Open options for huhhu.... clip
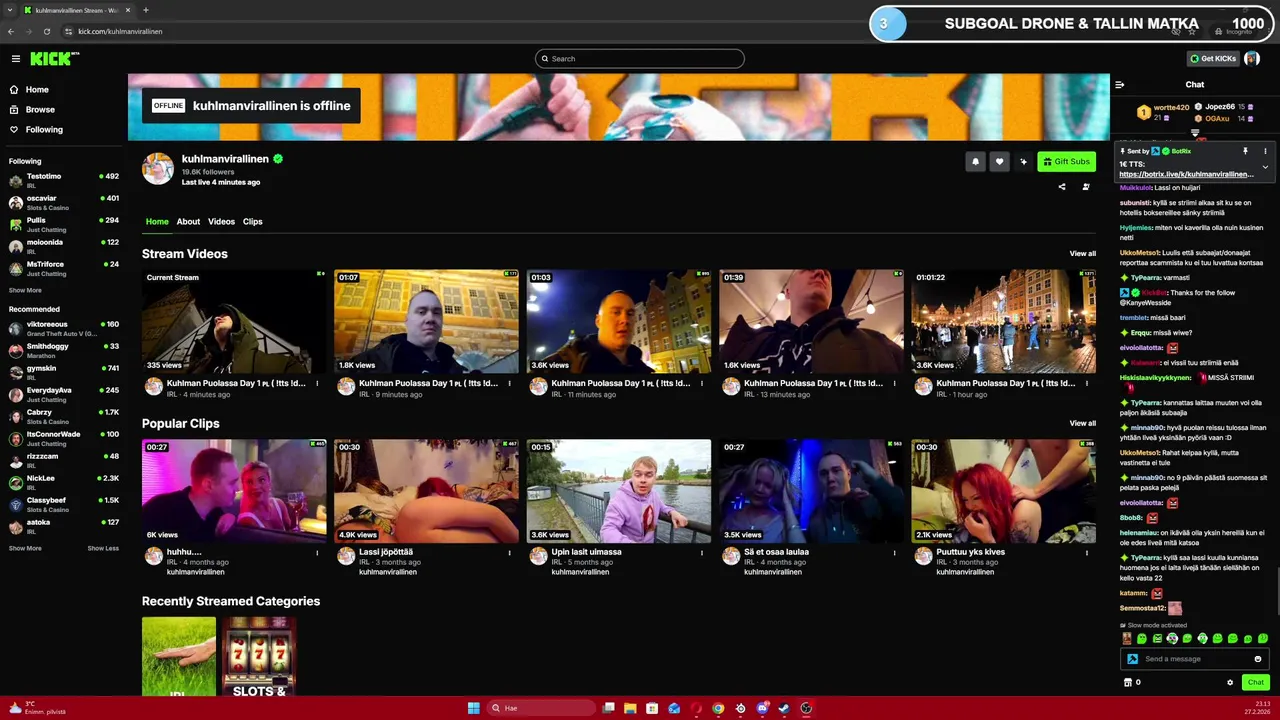Image resolution: width=1280 pixels, height=720 pixels. point(317,552)
